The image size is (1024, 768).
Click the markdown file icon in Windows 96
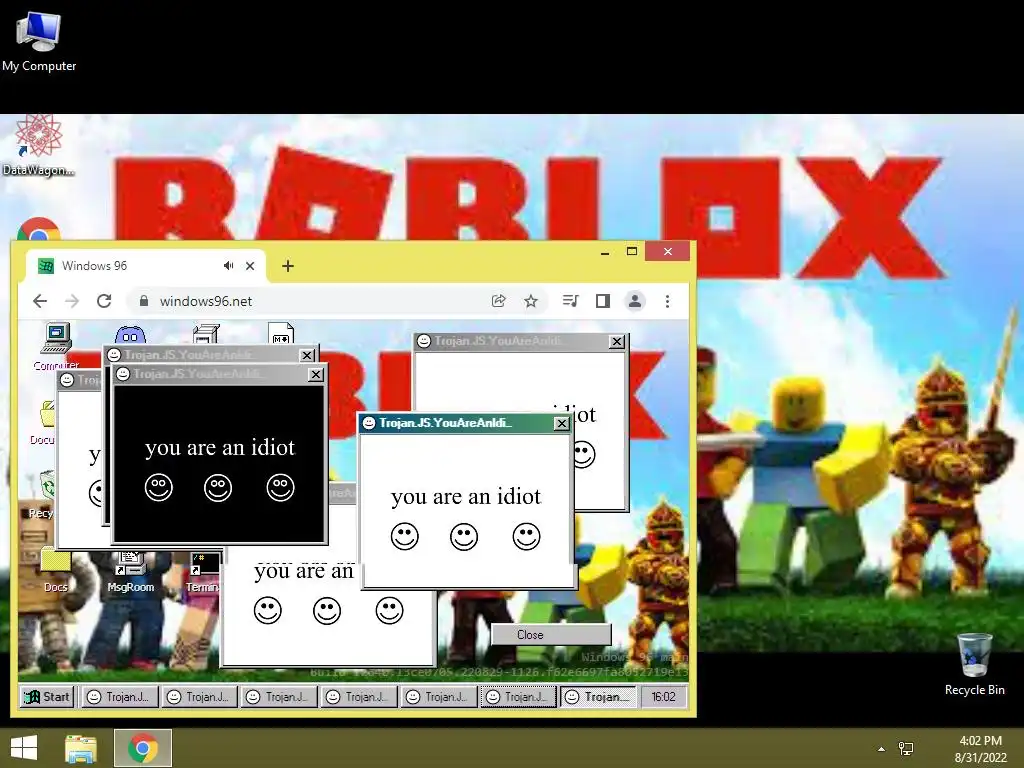point(281,333)
